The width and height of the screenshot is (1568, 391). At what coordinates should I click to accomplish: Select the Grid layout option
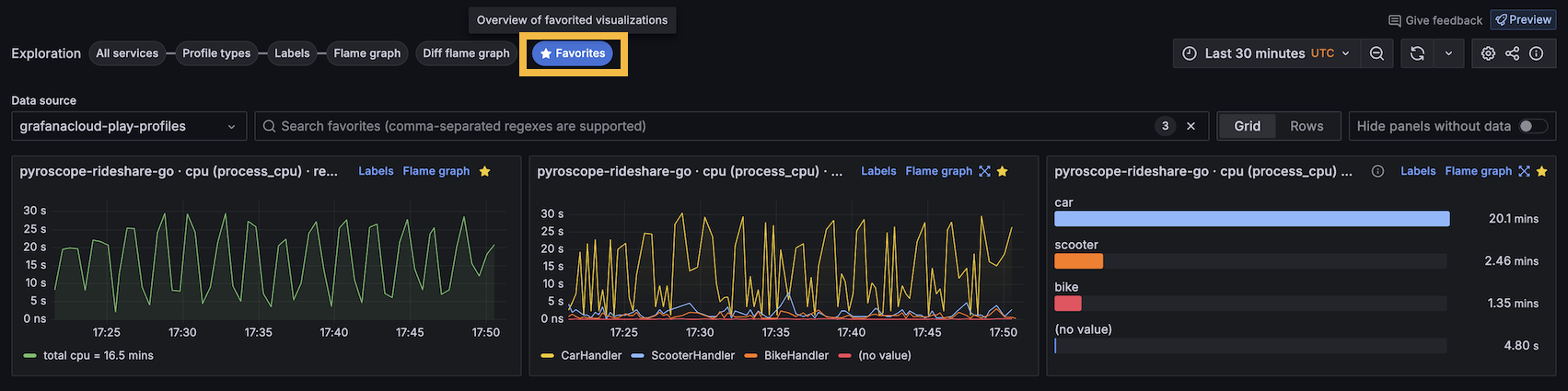[1247, 126]
